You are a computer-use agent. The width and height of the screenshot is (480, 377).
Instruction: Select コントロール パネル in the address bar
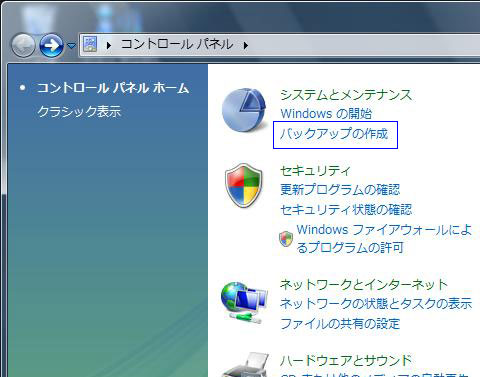click(177, 44)
